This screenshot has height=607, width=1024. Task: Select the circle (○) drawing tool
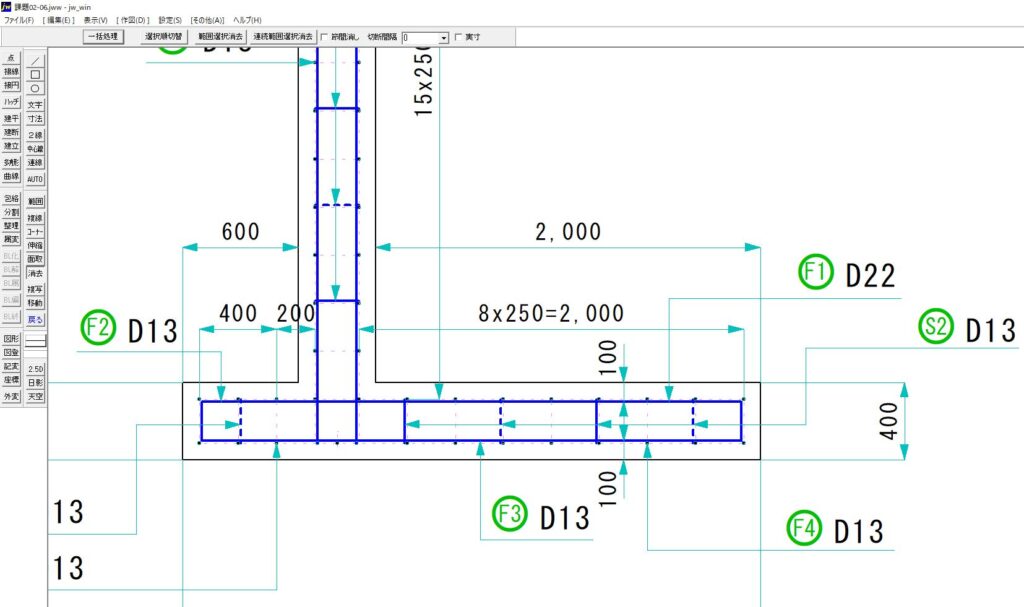(35, 88)
